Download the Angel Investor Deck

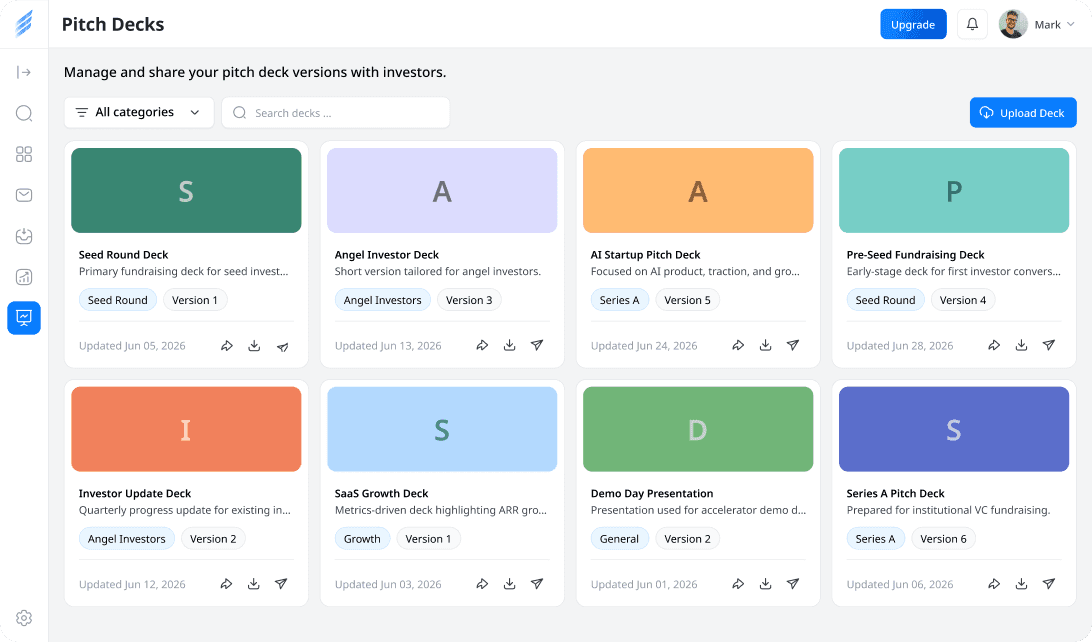click(510, 345)
